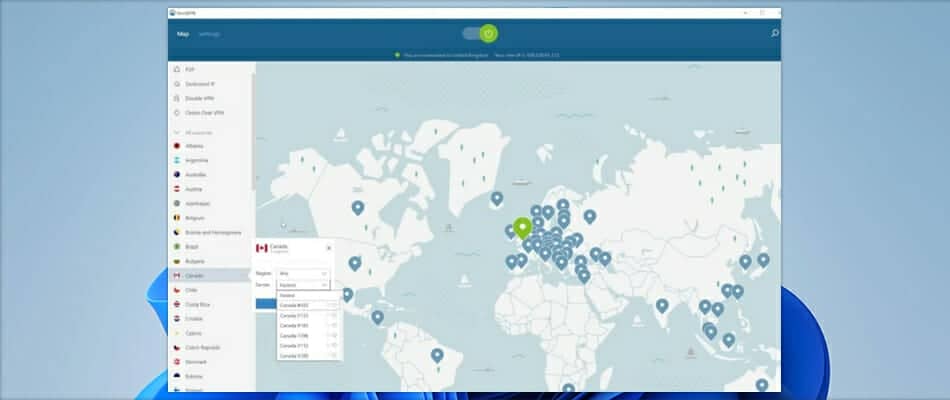The height and width of the screenshot is (400, 950).
Task: Click the map pin over Ireland
Action: (x=510, y=232)
